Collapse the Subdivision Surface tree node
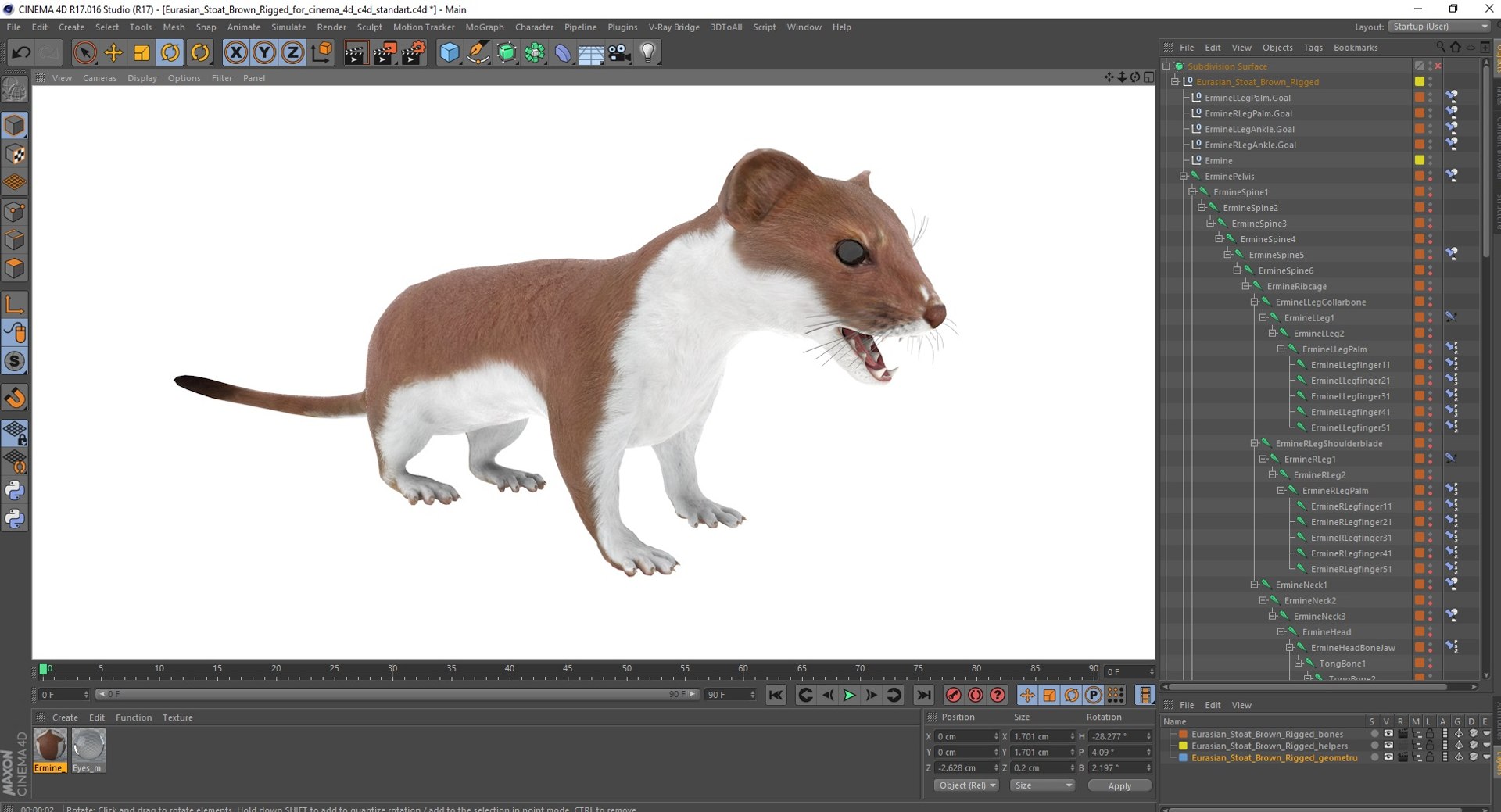The width and height of the screenshot is (1501, 812). click(x=1166, y=66)
